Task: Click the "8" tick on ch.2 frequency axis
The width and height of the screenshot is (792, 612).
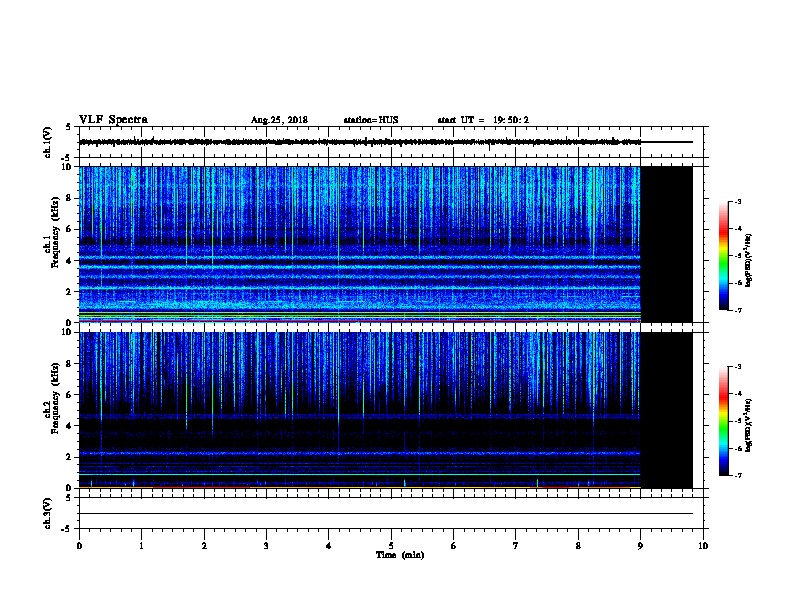Action: pos(70,364)
